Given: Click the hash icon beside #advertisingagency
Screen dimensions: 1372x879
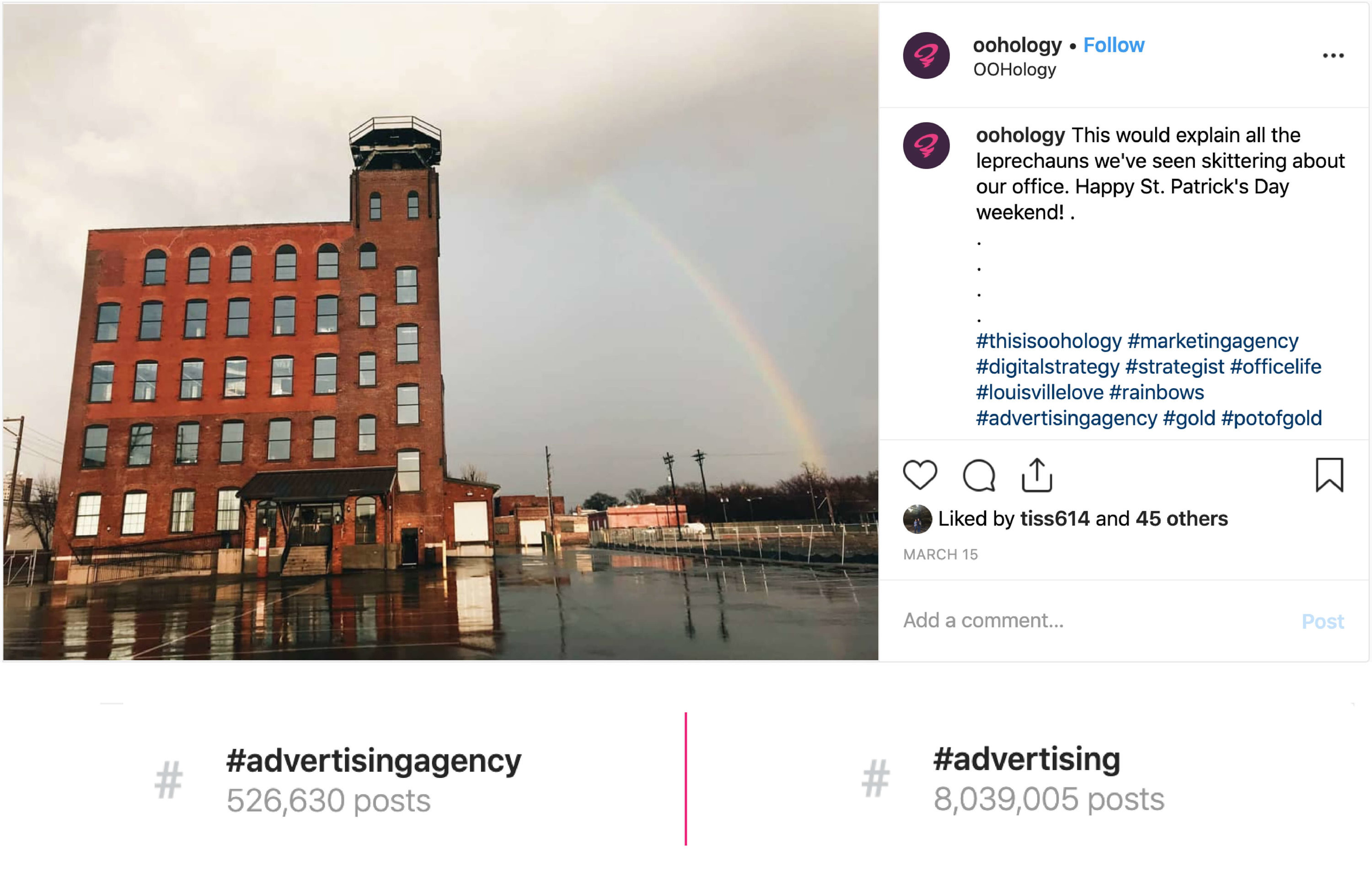Looking at the screenshot, I should click(168, 780).
